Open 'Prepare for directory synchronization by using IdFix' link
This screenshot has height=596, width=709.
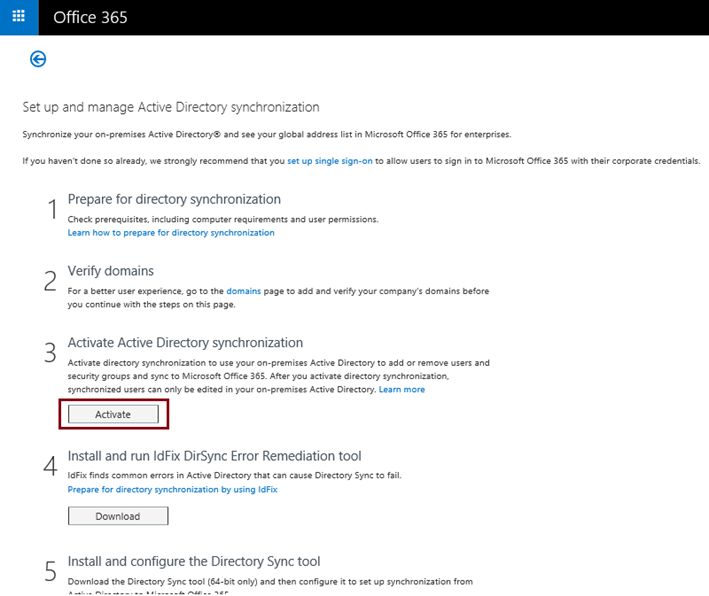tap(172, 489)
